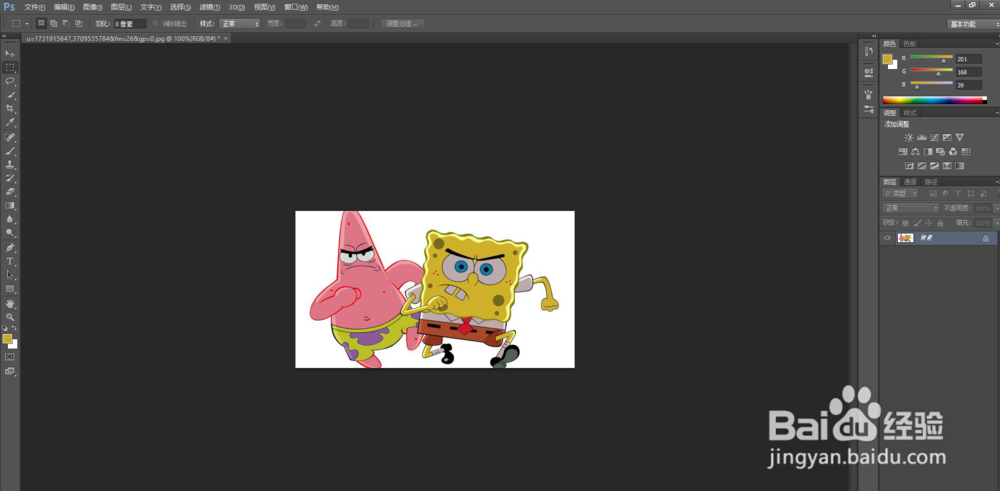Choose Intersect with Selection mode
This screenshot has height=491, width=1000.
[x=78, y=24]
